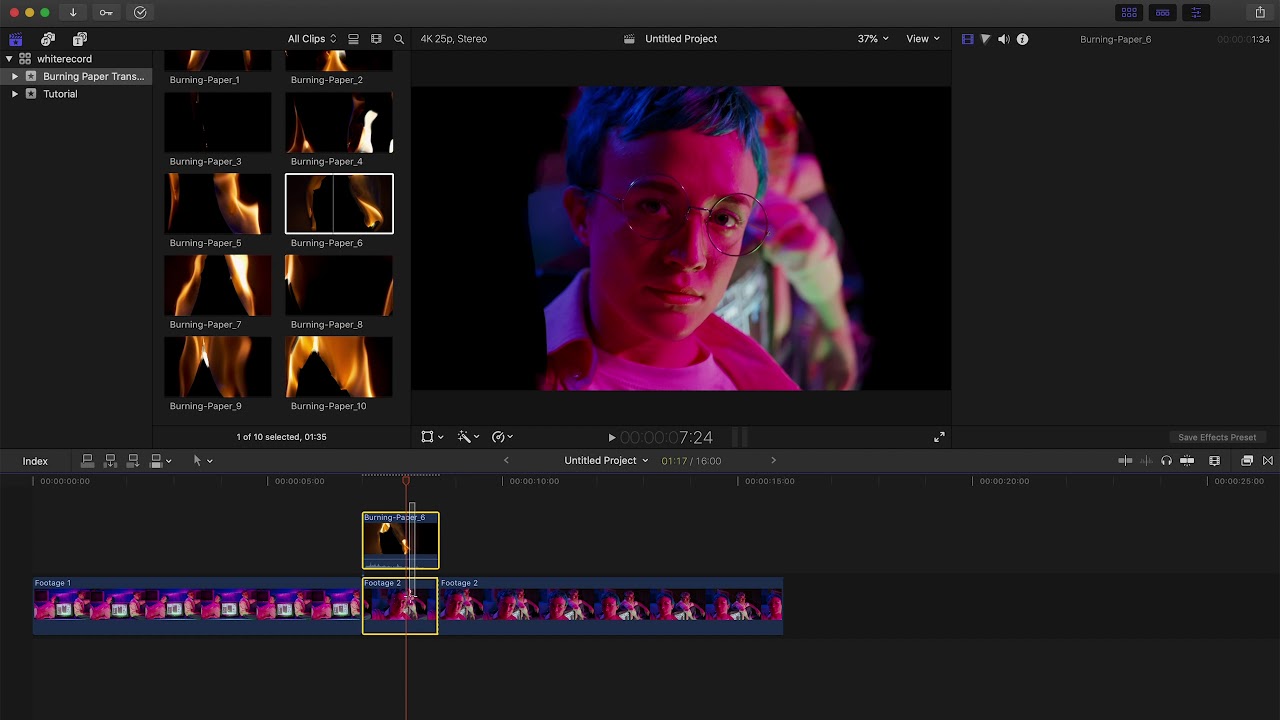
Task: Select the Burning-Paper_7 thumbnail
Action: (x=218, y=285)
